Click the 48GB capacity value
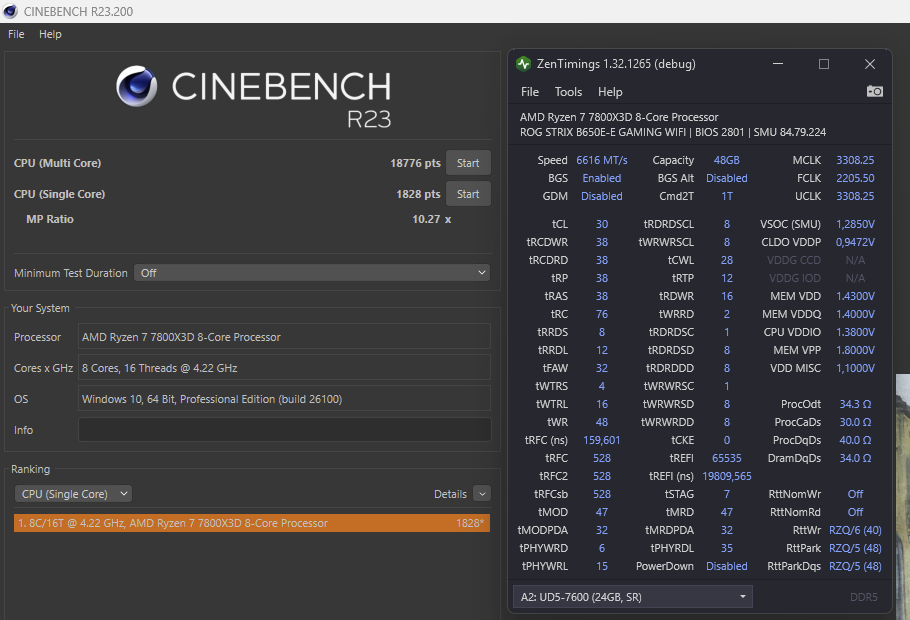The height and width of the screenshot is (620, 910). point(727,160)
